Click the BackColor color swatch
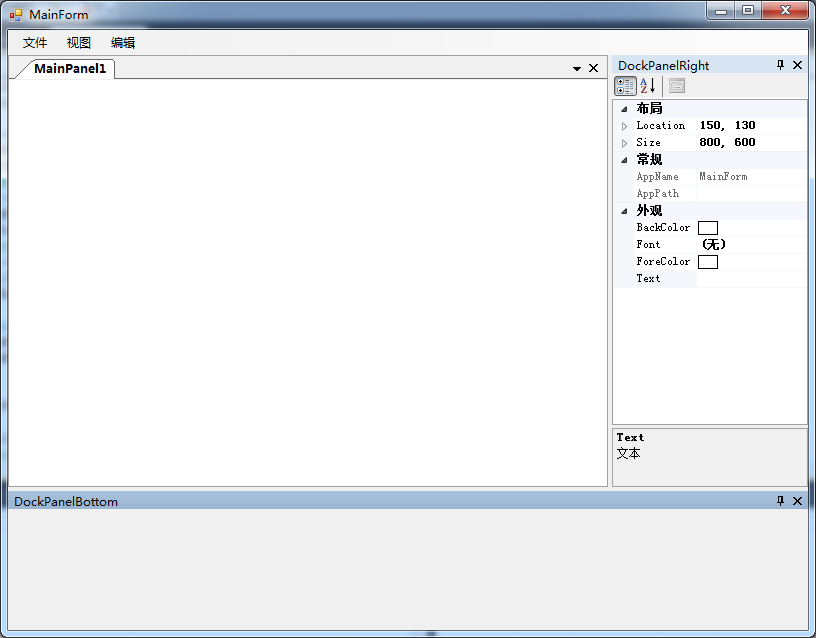The width and height of the screenshot is (816, 638). pos(708,227)
